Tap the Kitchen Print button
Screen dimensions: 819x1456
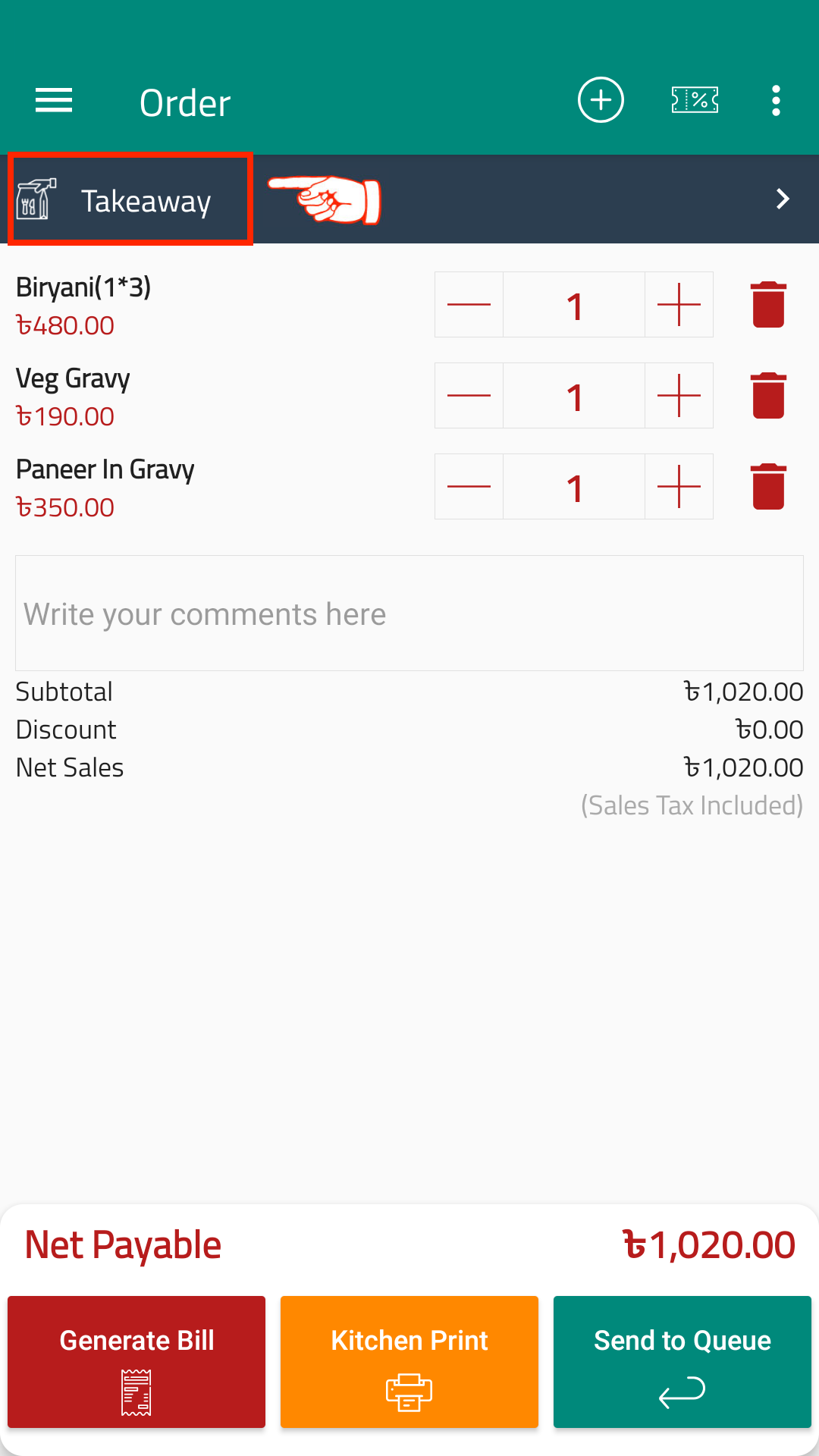[x=409, y=1362]
